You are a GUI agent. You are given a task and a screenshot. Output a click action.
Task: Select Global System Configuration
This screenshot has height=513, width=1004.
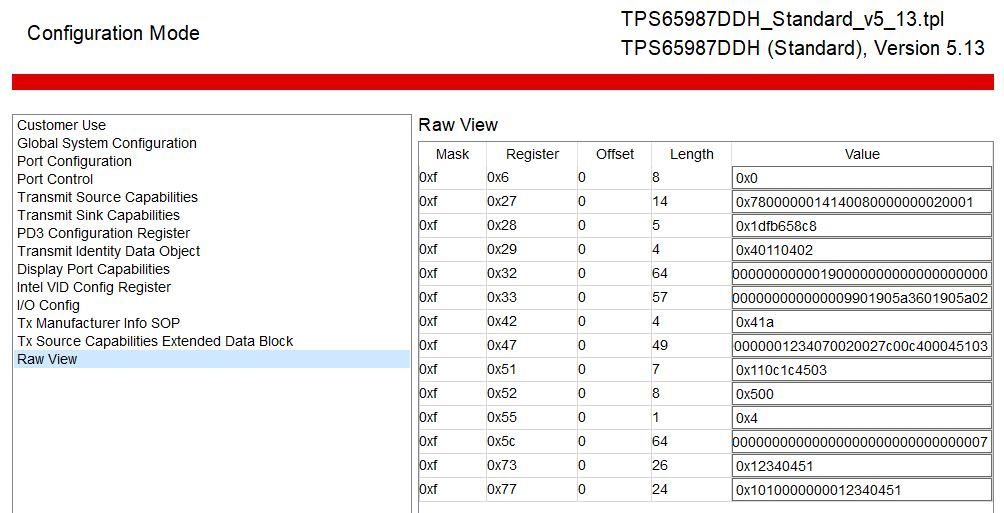tap(211, 143)
